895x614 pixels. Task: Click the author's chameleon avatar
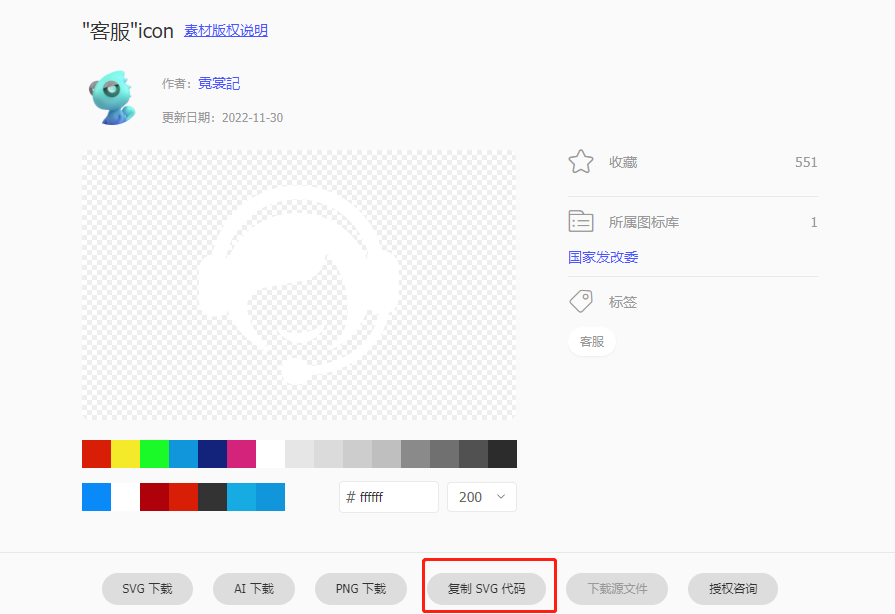[112, 98]
